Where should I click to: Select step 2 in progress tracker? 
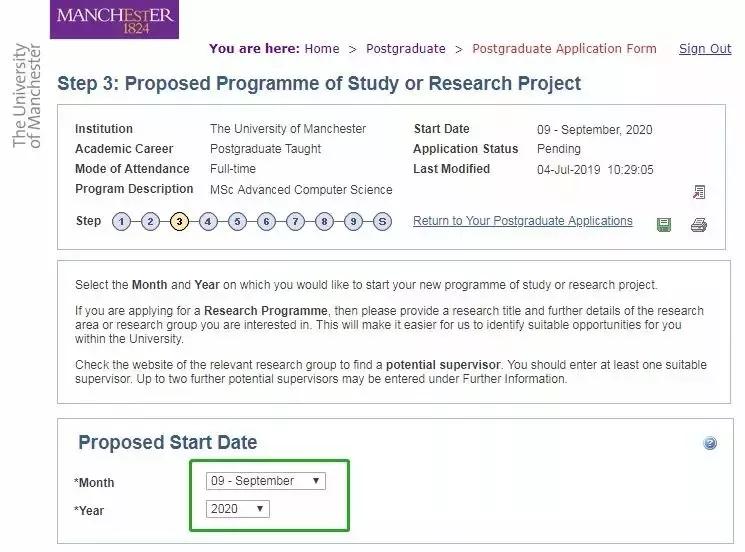pos(150,222)
